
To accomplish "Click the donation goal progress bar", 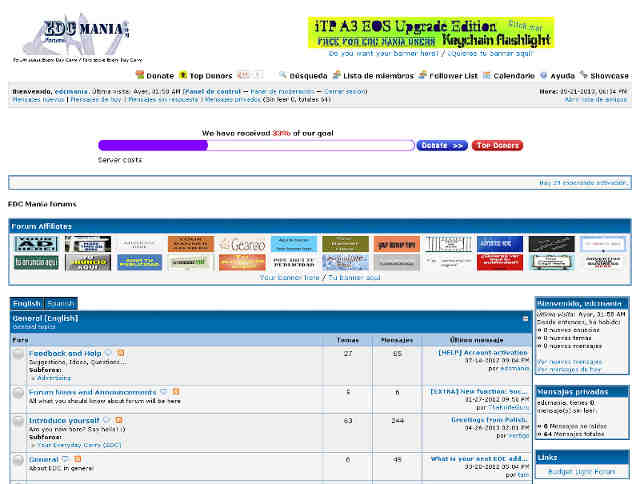I will (x=256, y=145).
